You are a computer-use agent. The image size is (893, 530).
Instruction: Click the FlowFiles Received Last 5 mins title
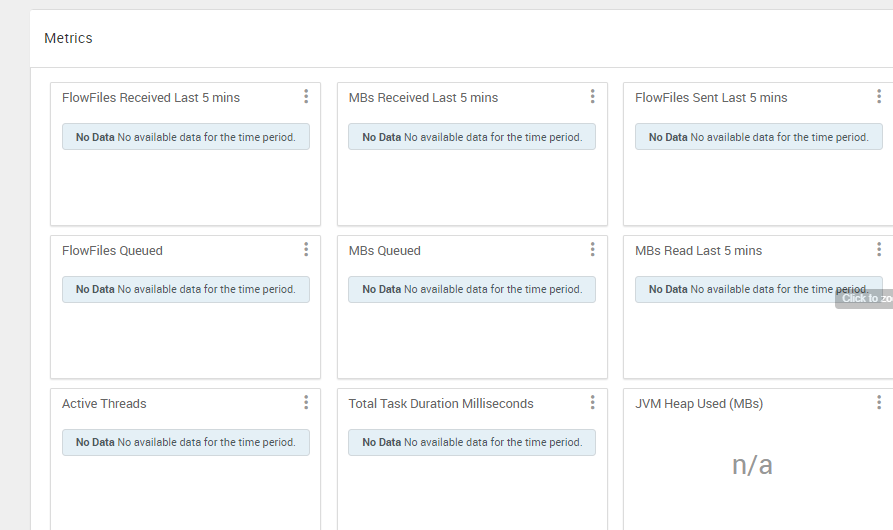pyautogui.click(x=151, y=98)
